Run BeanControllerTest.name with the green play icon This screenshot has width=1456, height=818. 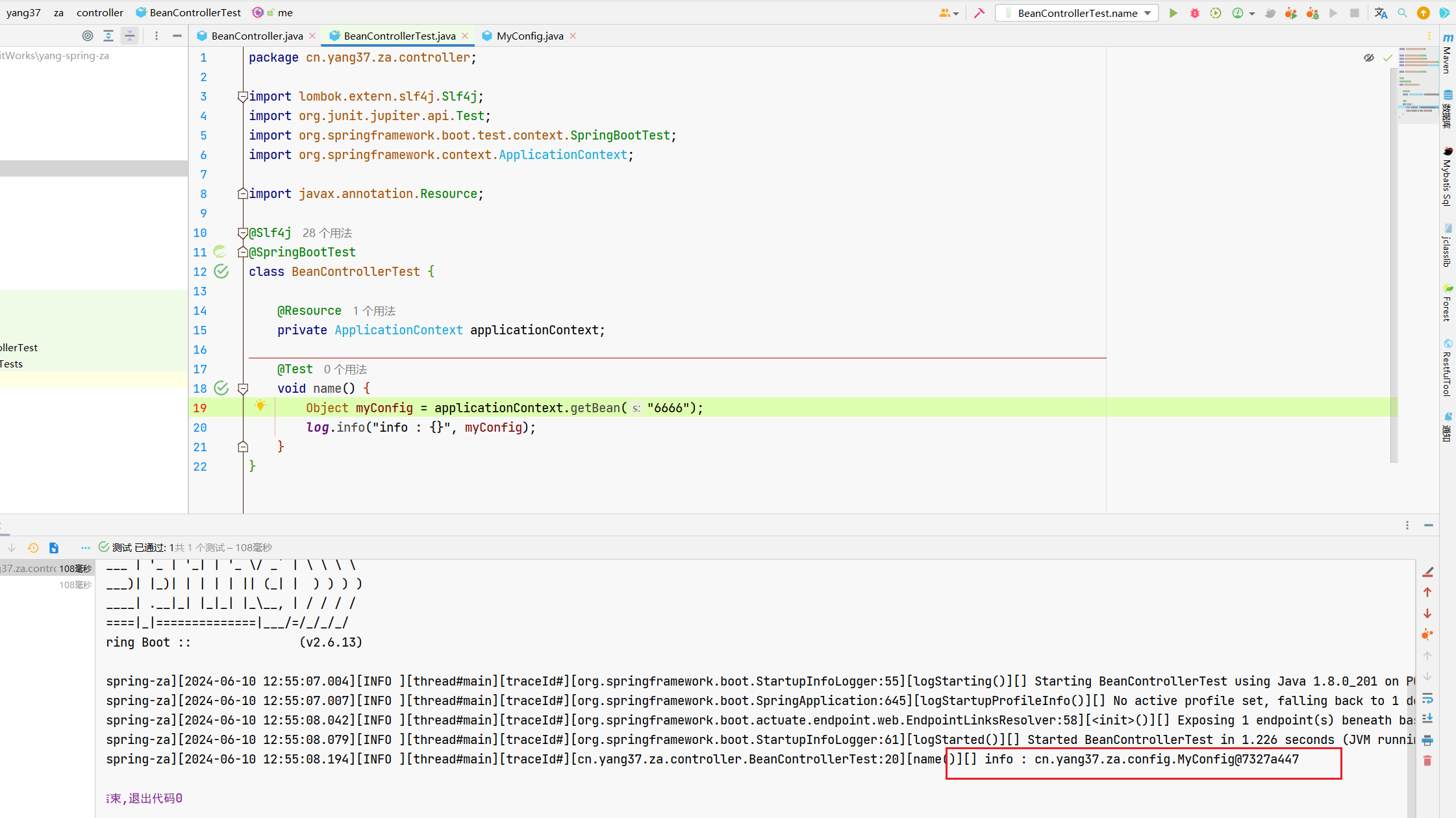point(1173,13)
